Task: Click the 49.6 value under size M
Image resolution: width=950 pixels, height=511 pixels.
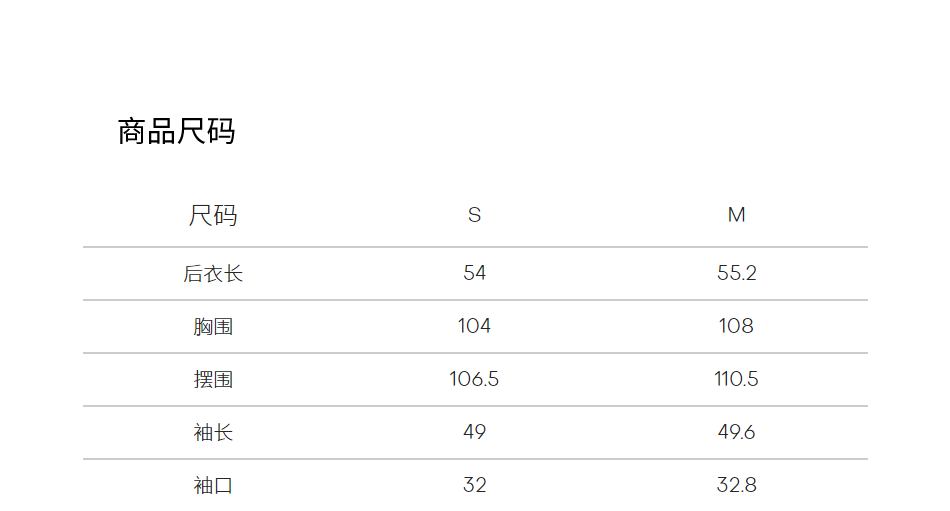Action: pos(736,432)
